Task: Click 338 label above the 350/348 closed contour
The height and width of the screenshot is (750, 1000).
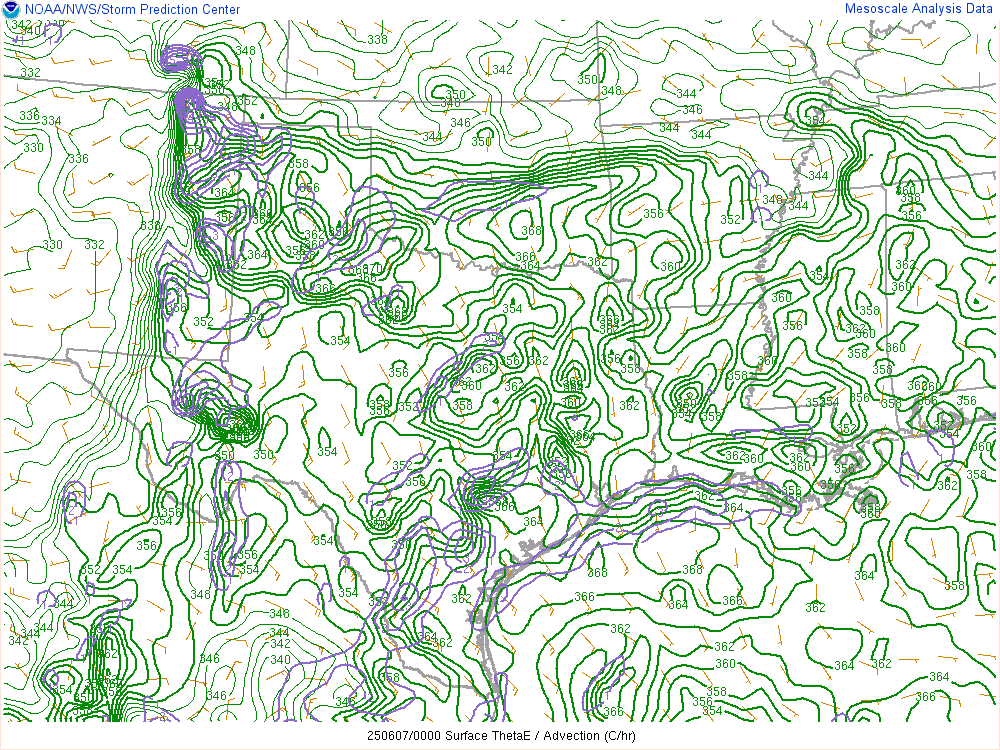Action: pos(377,40)
